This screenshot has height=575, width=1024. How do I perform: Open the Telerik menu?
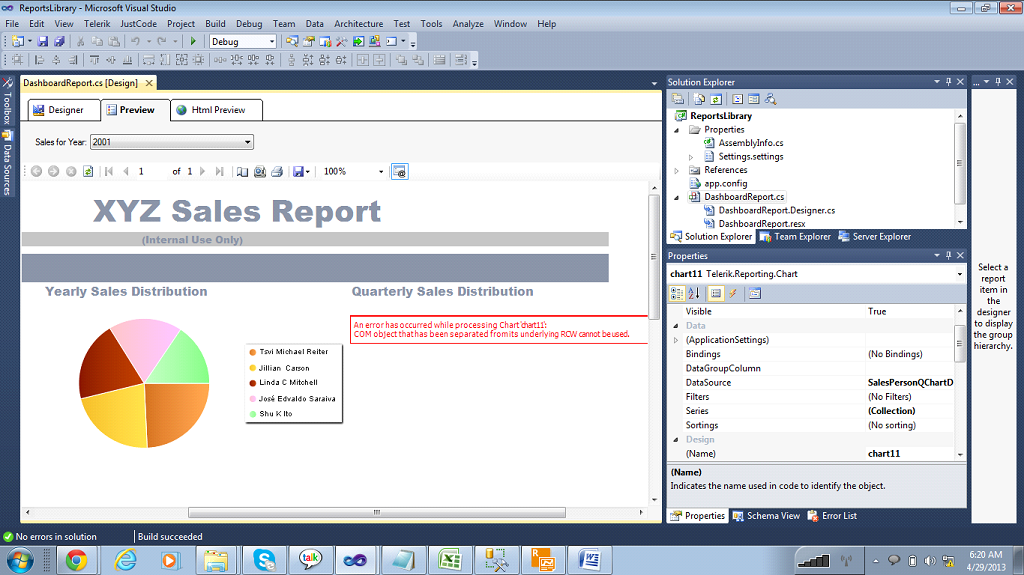coord(97,24)
